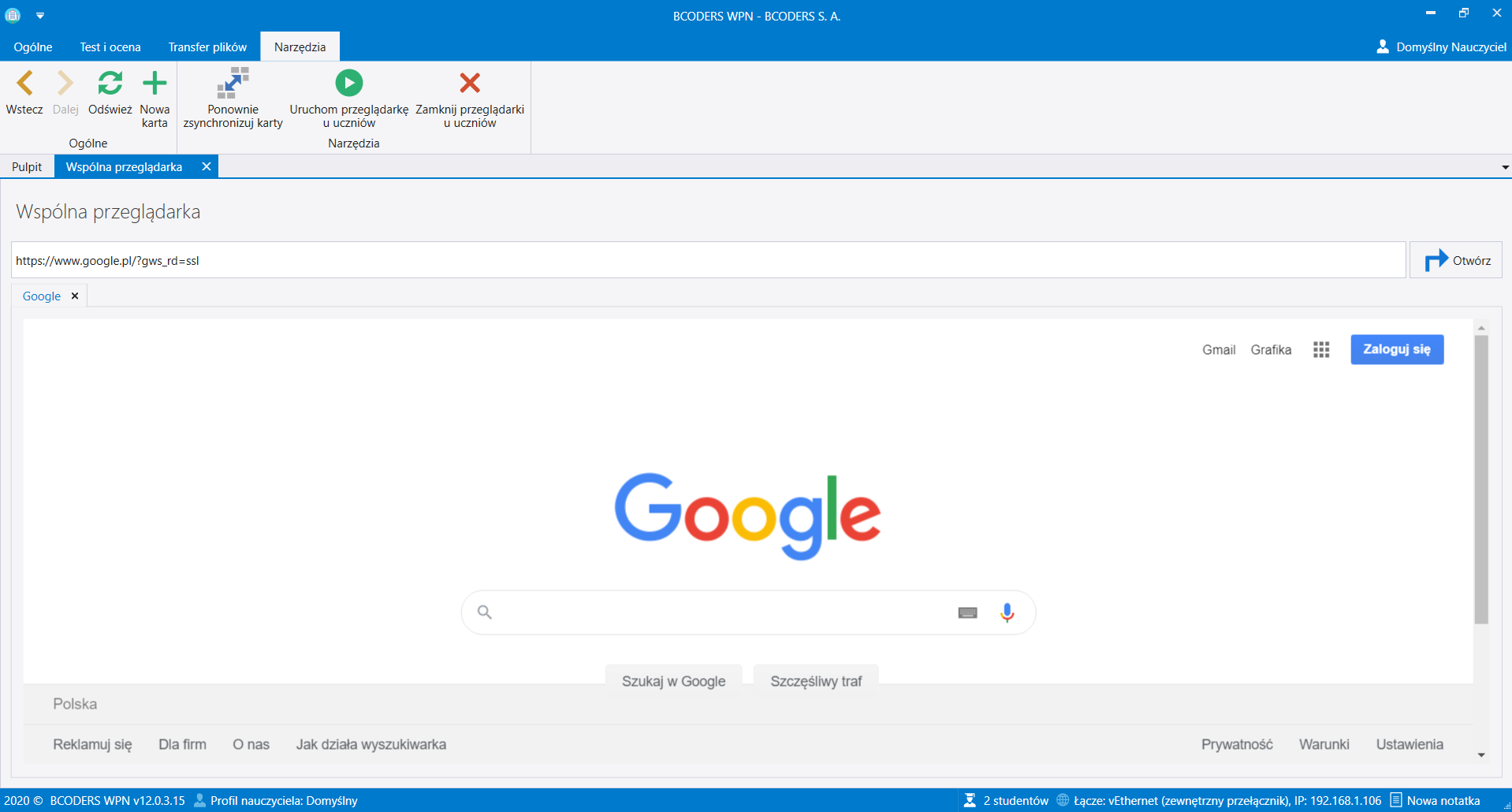Select the Wspólna przeglądarka tab

124,167
